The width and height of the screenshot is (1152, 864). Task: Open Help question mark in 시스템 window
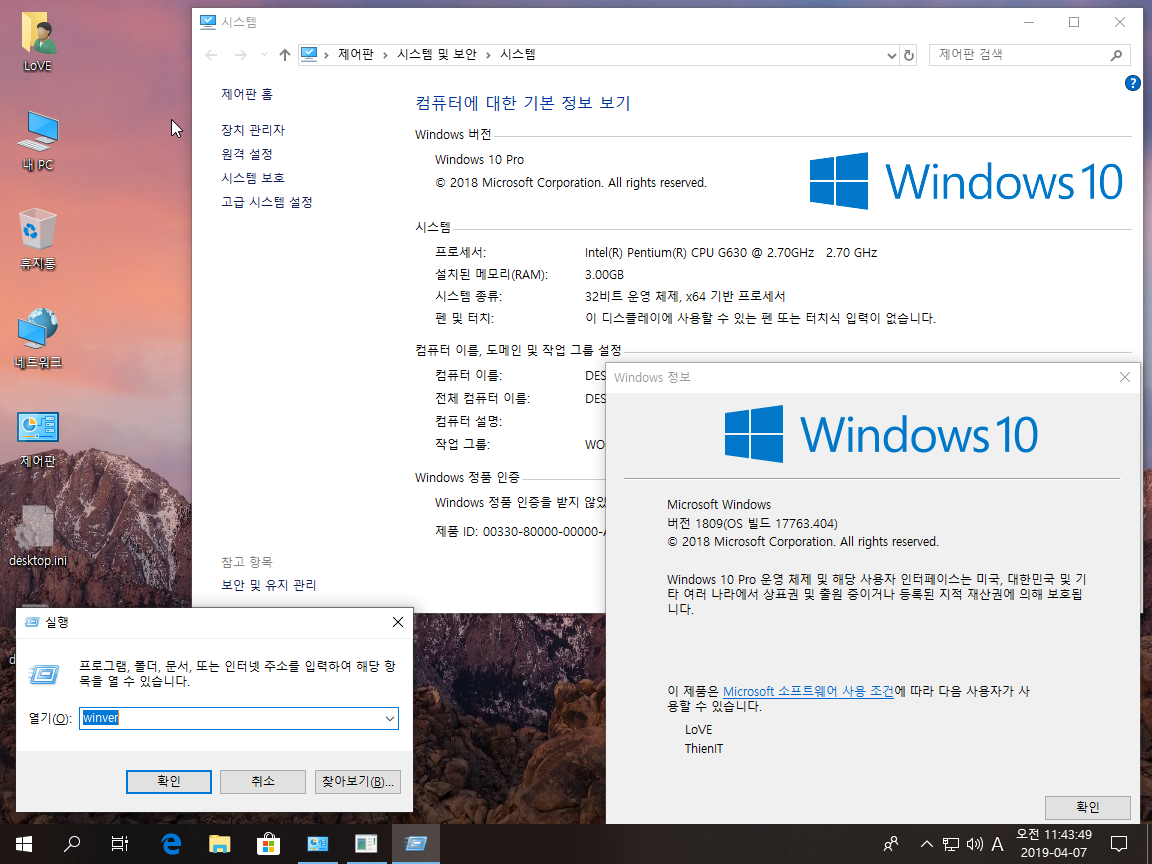(1132, 84)
